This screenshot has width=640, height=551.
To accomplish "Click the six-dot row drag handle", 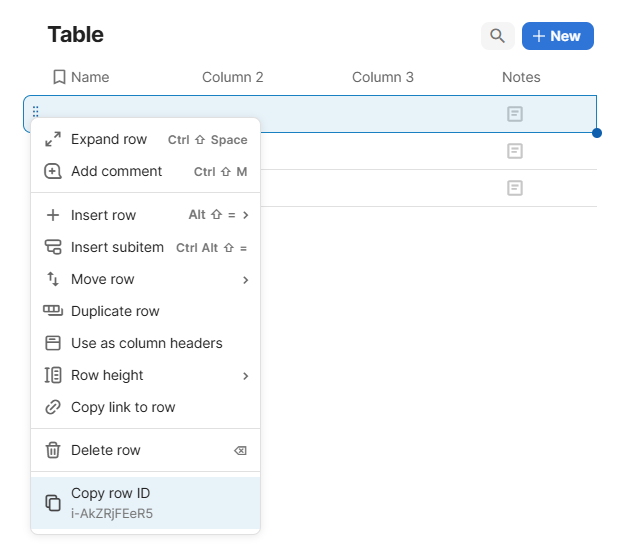I will [x=36, y=112].
